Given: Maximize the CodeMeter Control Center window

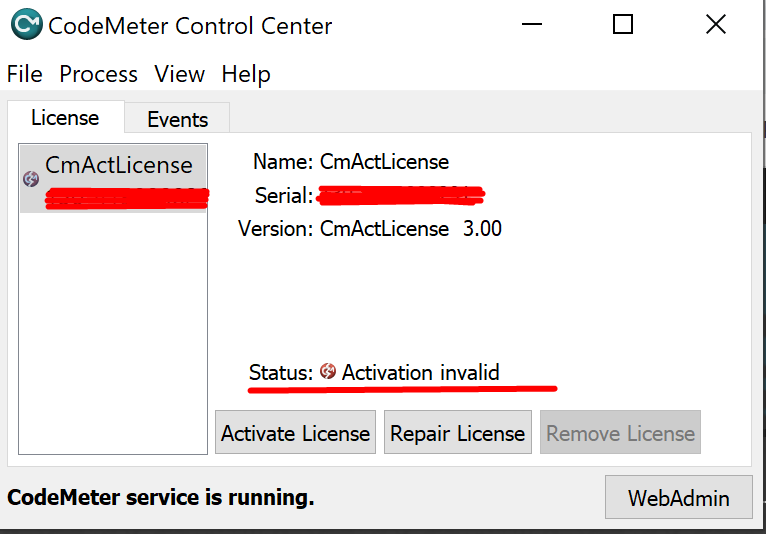Looking at the screenshot, I should (x=623, y=24).
